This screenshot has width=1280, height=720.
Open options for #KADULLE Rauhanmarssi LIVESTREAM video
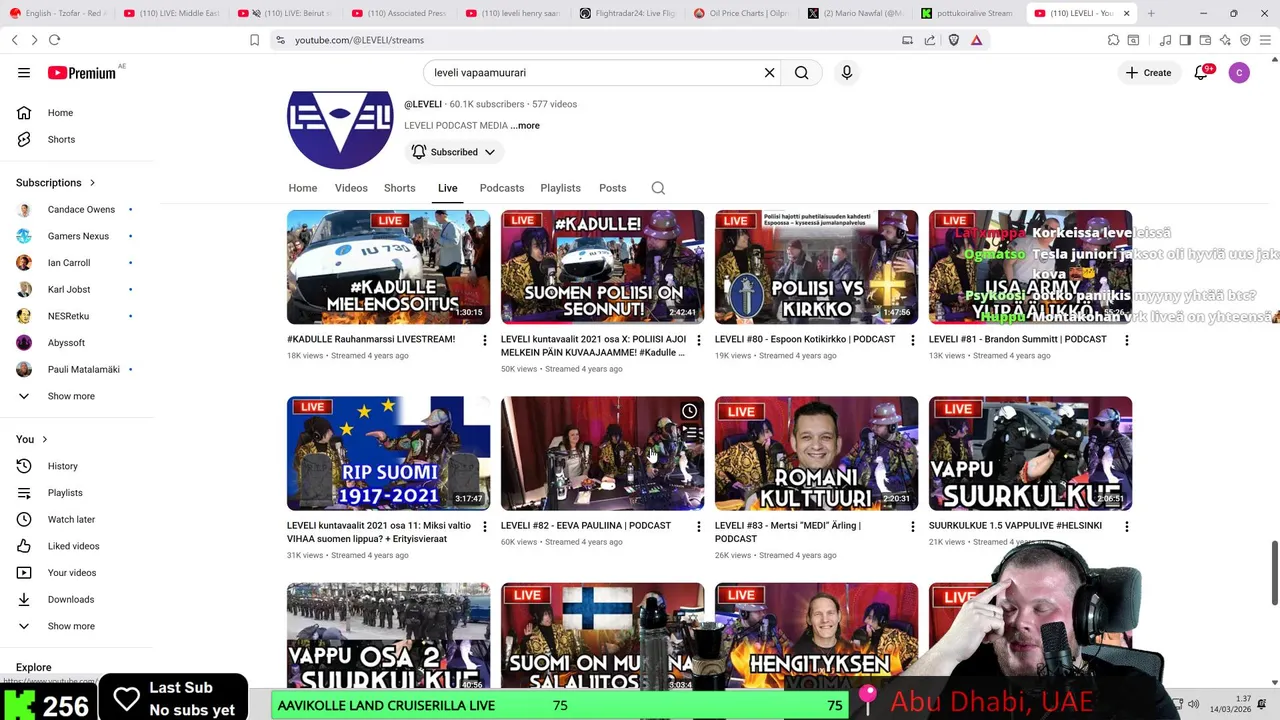(485, 340)
